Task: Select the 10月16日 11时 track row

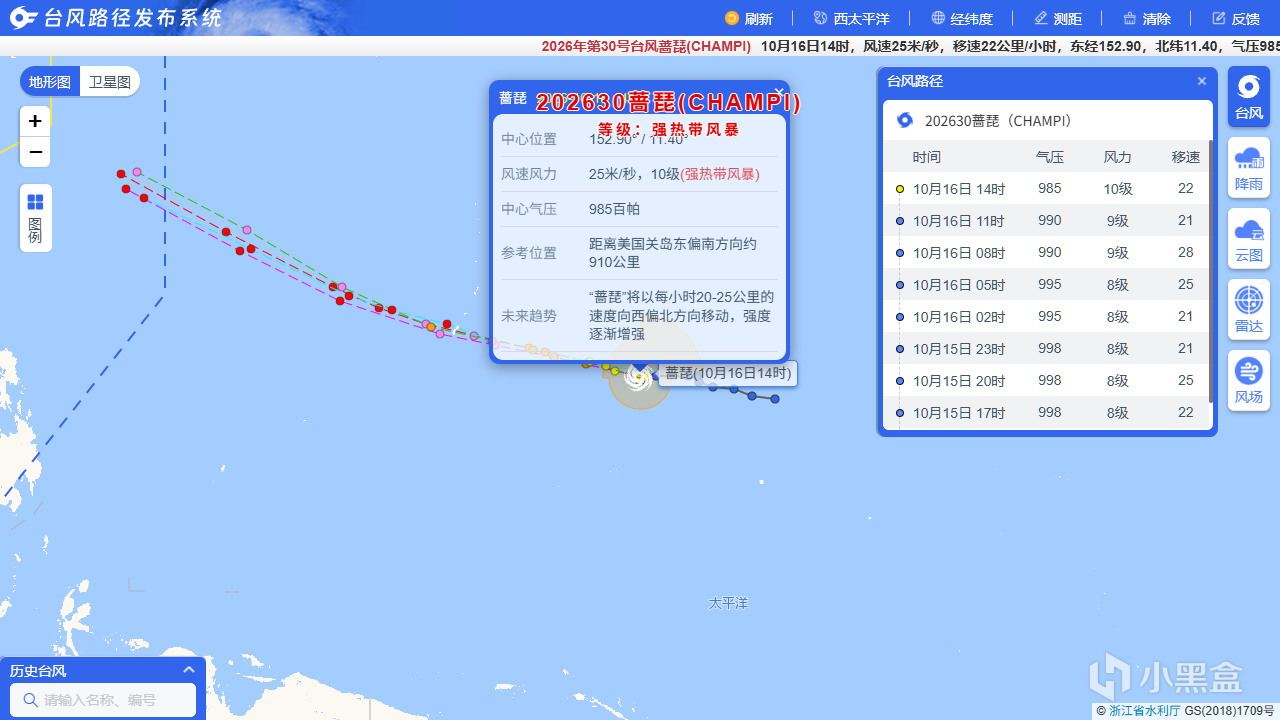Action: tap(1046, 220)
